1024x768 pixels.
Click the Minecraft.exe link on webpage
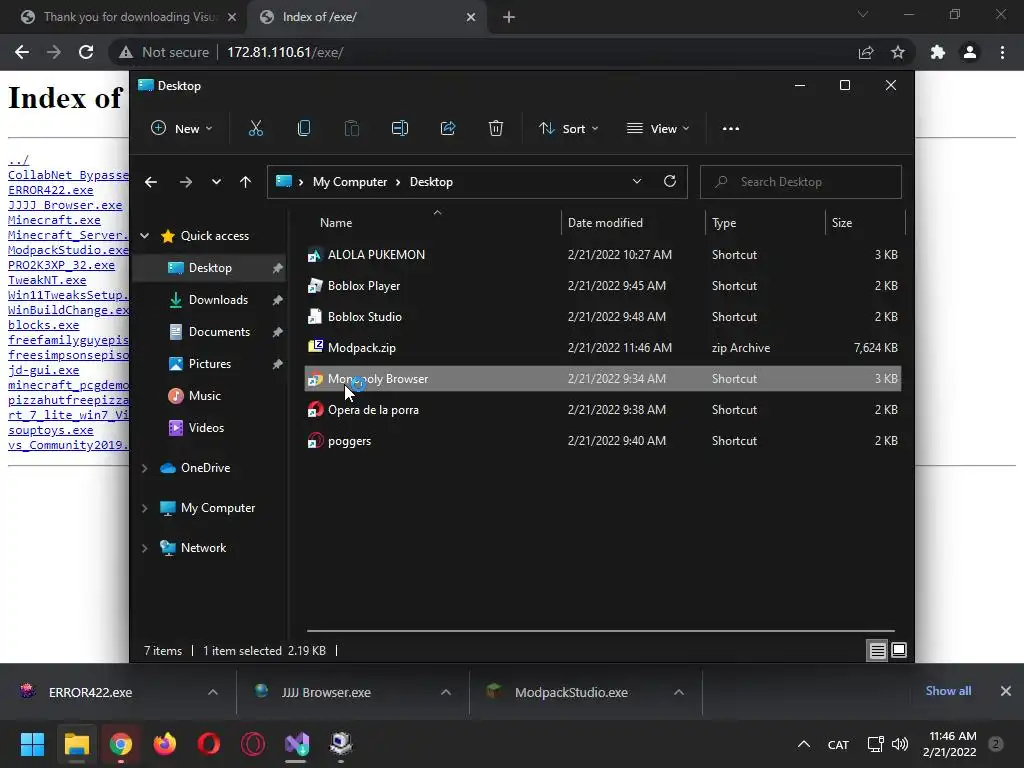click(x=54, y=220)
